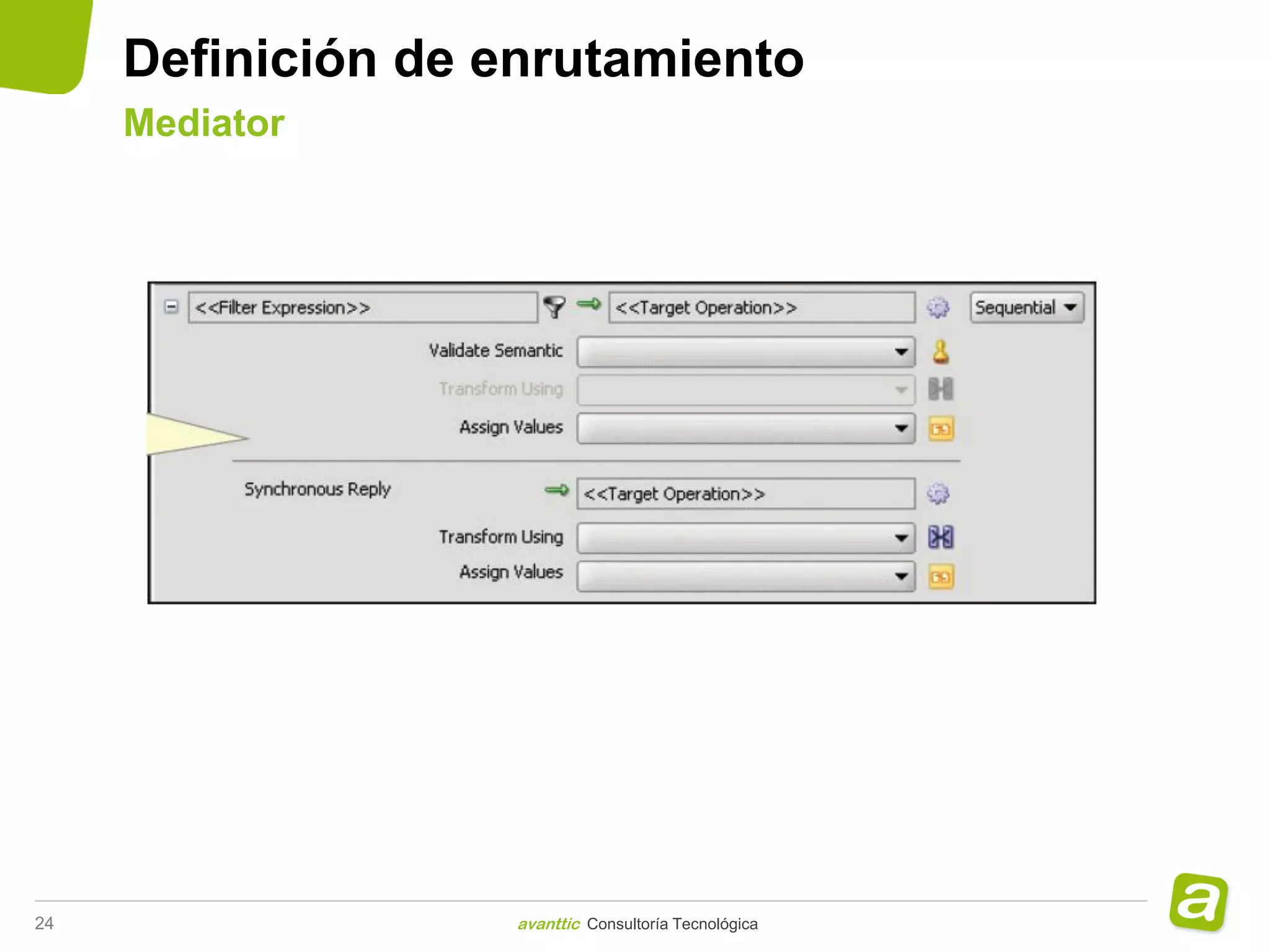Click the grayed upper Transform Using mapper icon
Screen dimensions: 1270x952
[940, 389]
